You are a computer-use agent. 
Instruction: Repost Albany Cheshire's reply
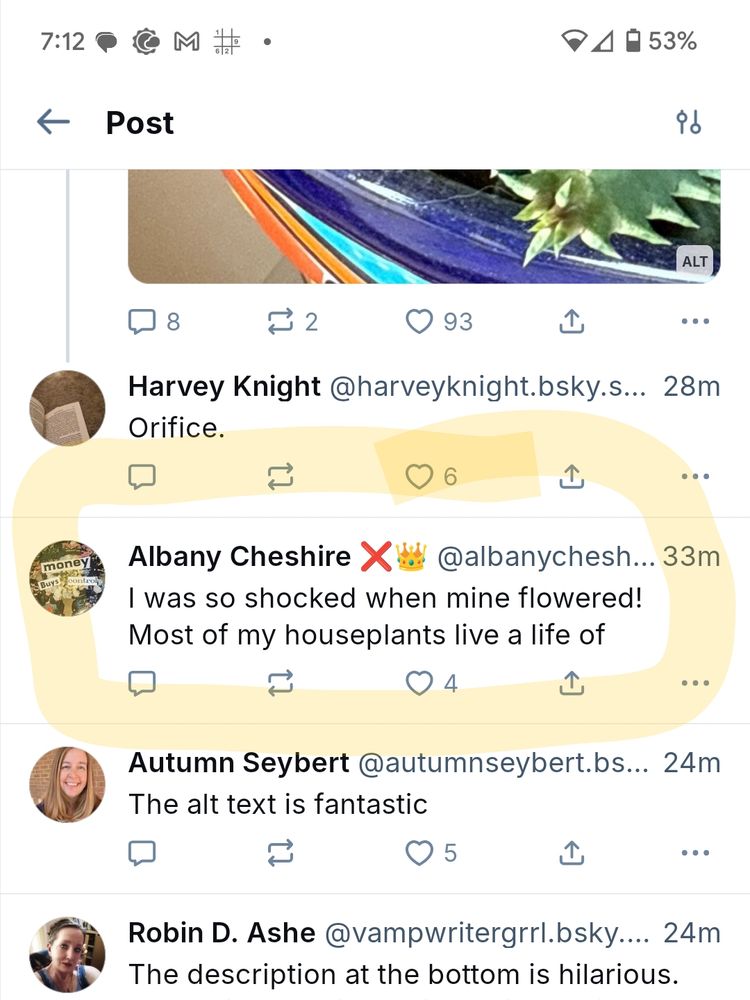(x=281, y=683)
